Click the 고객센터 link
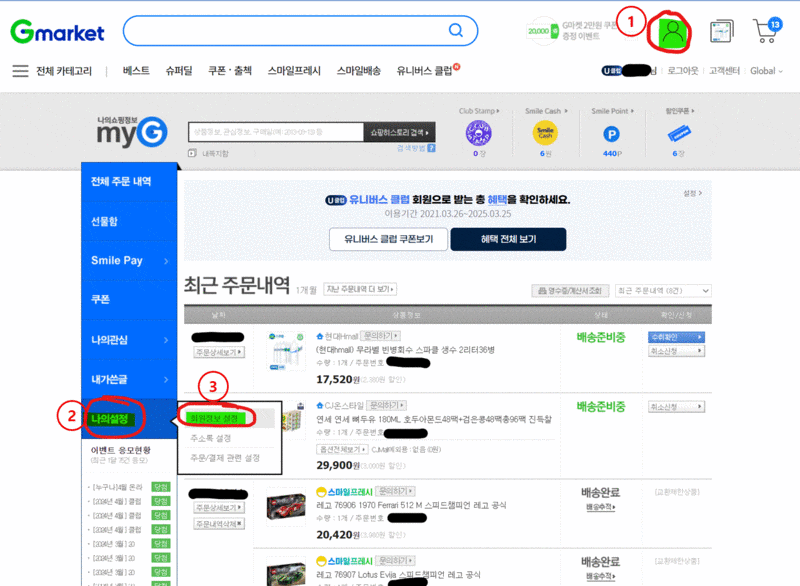 pyautogui.click(x=724, y=71)
